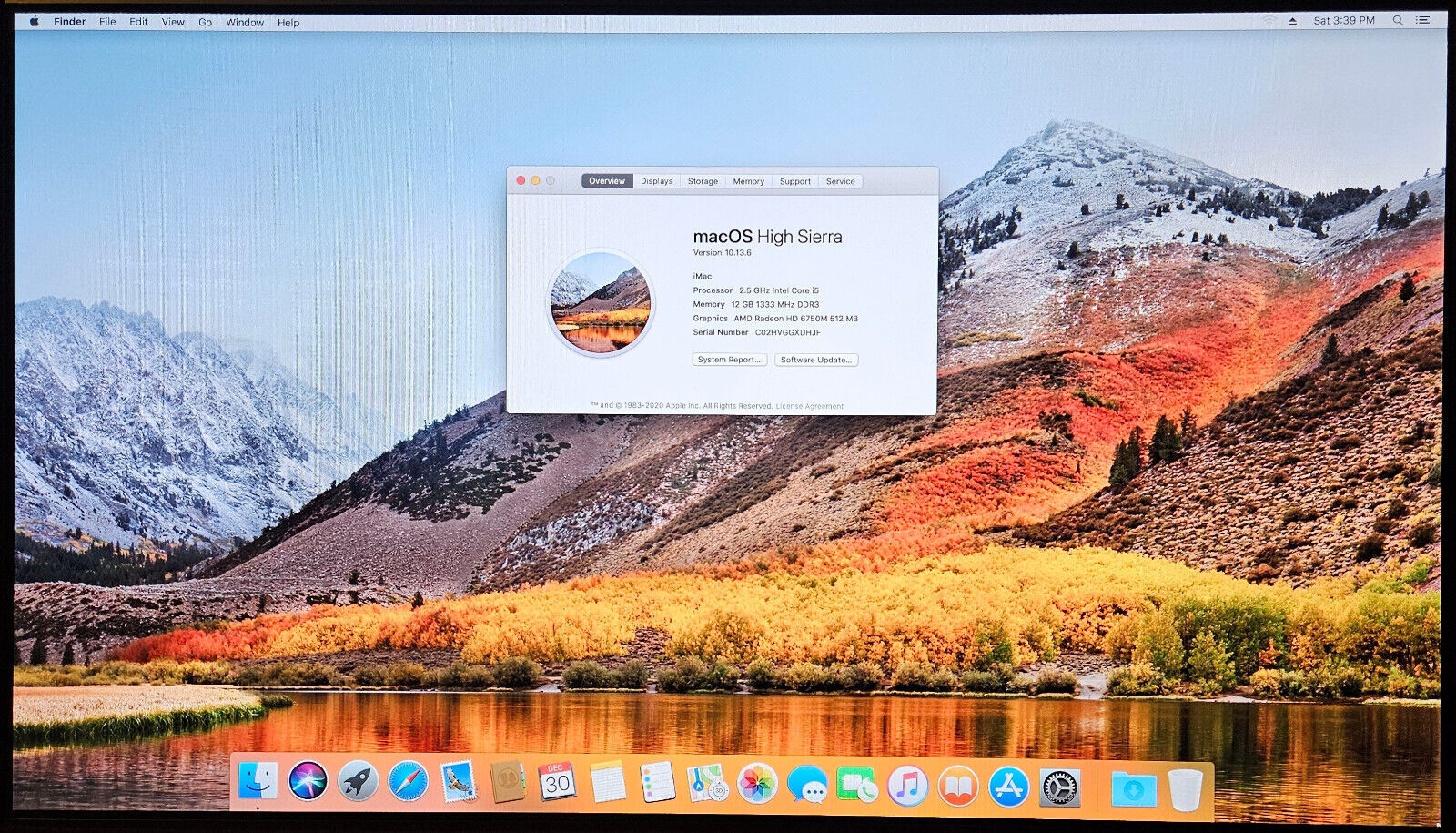The width and height of the screenshot is (1456, 833).
Task: Switch to the Storage tab
Action: point(703,181)
